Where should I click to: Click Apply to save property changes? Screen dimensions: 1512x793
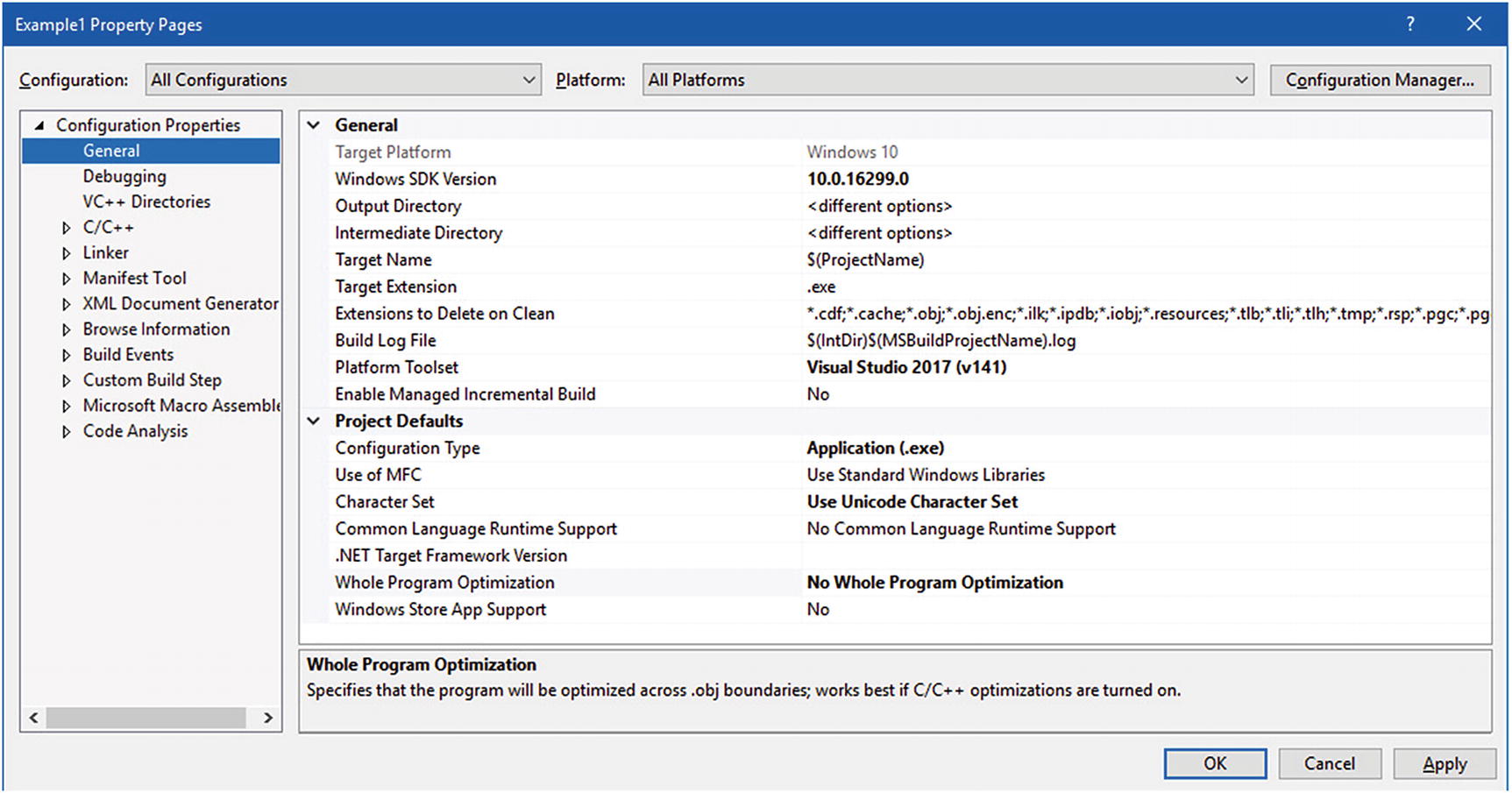1444,764
